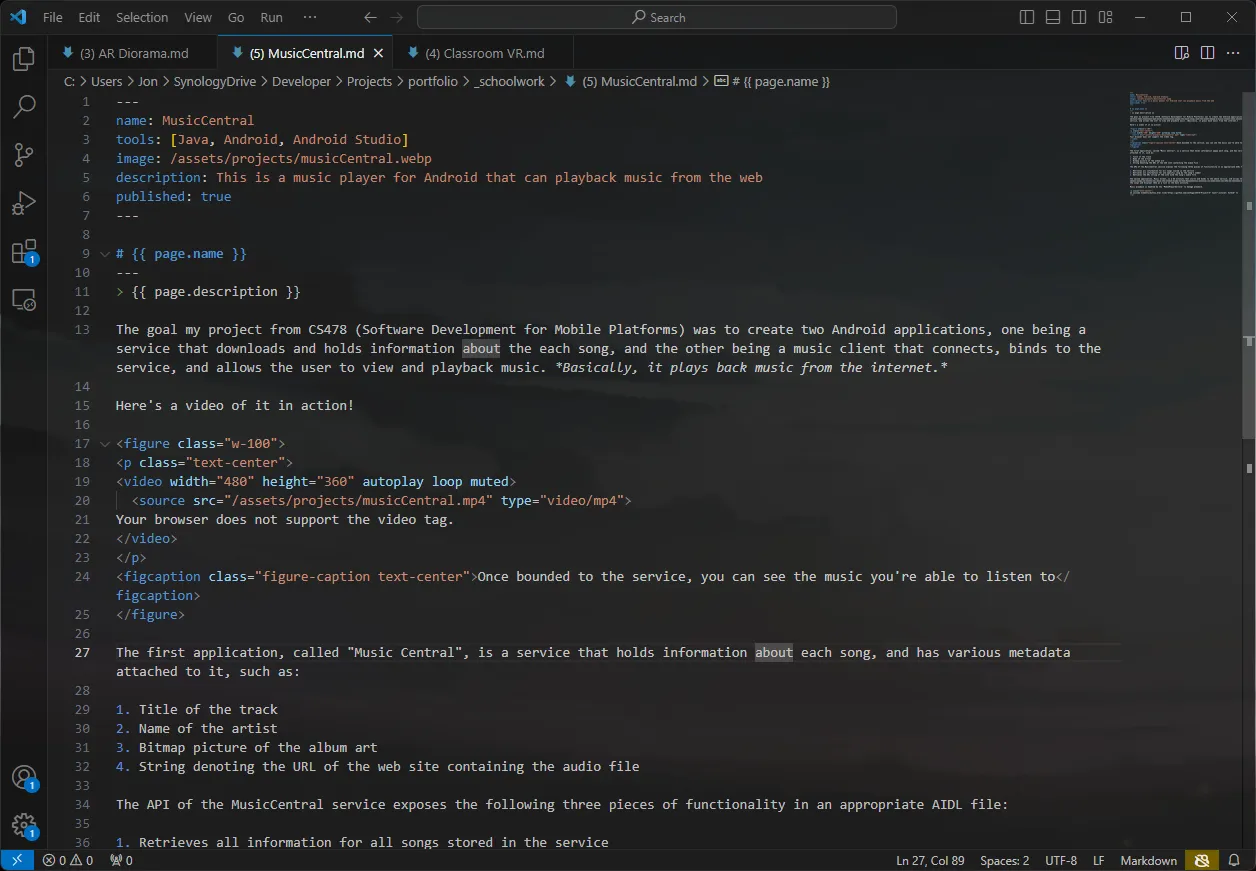The width and height of the screenshot is (1256, 871).
Task: Open the Go menu
Action: pyautogui.click(x=236, y=17)
